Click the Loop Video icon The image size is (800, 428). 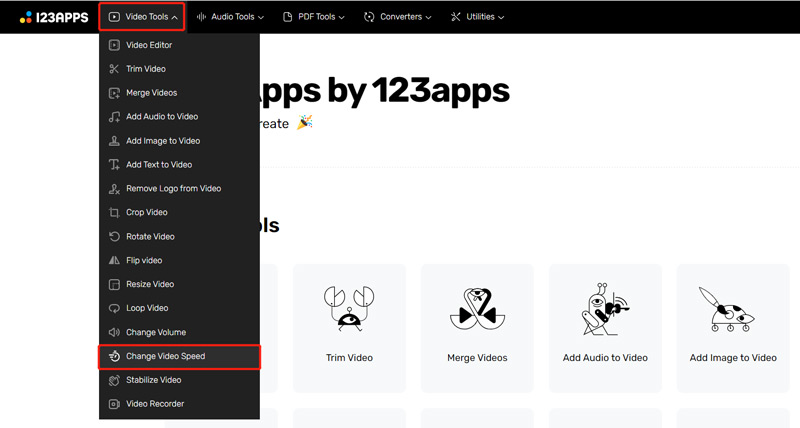click(x=114, y=308)
